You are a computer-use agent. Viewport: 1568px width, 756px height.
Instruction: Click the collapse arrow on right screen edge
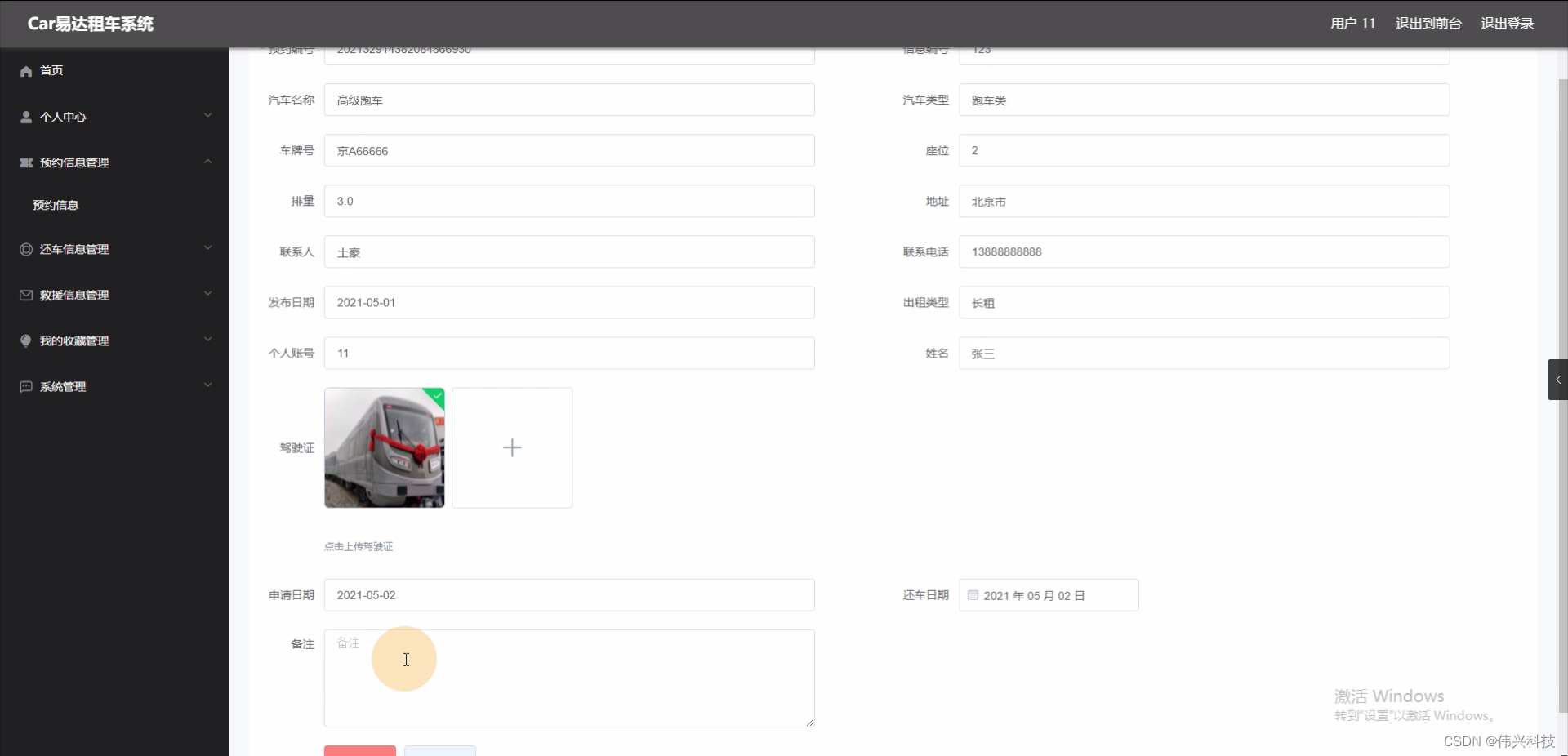[x=1558, y=380]
